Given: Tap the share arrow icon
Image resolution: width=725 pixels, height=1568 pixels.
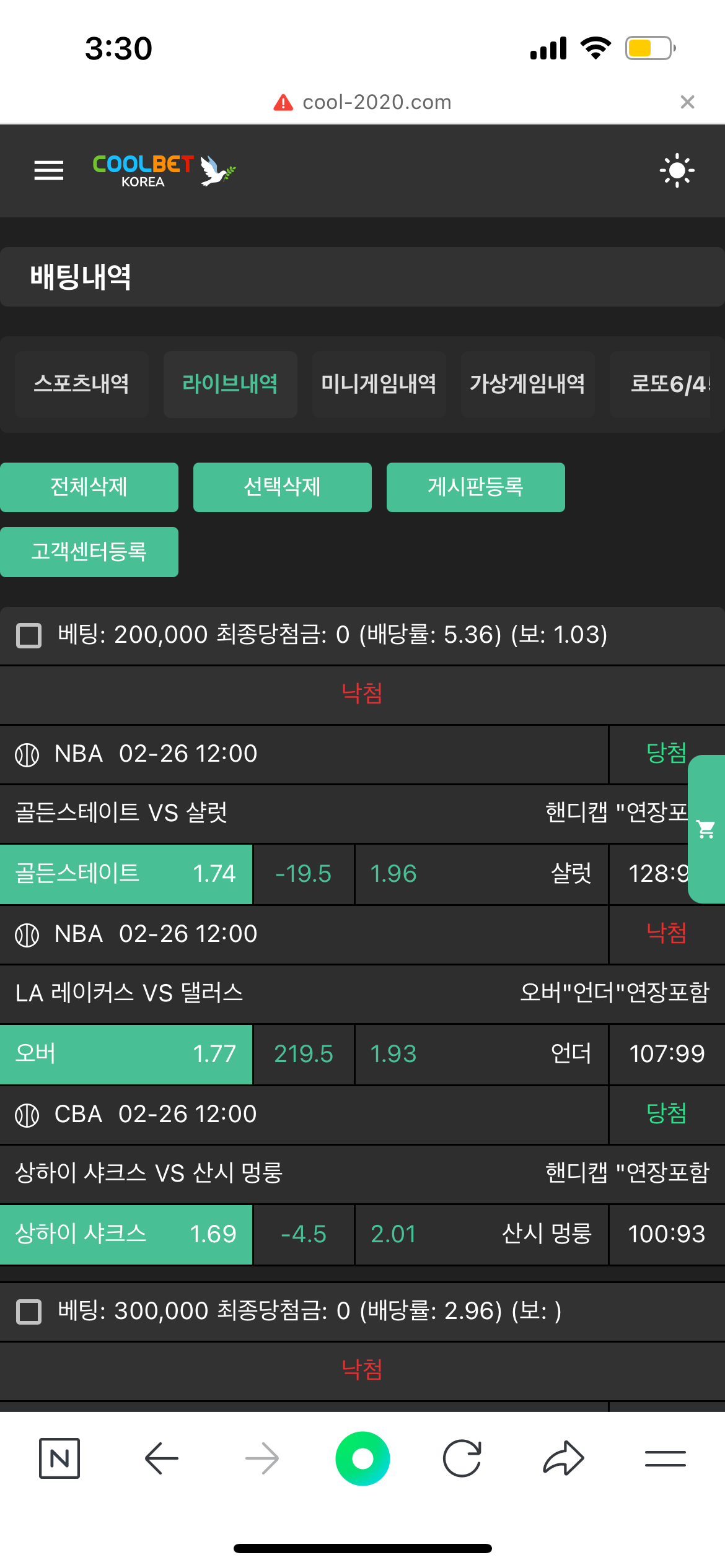Looking at the screenshot, I should click(x=563, y=1458).
